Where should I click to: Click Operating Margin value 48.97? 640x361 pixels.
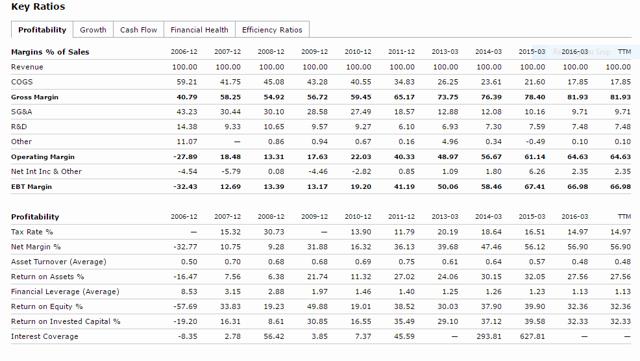pyautogui.click(x=447, y=157)
